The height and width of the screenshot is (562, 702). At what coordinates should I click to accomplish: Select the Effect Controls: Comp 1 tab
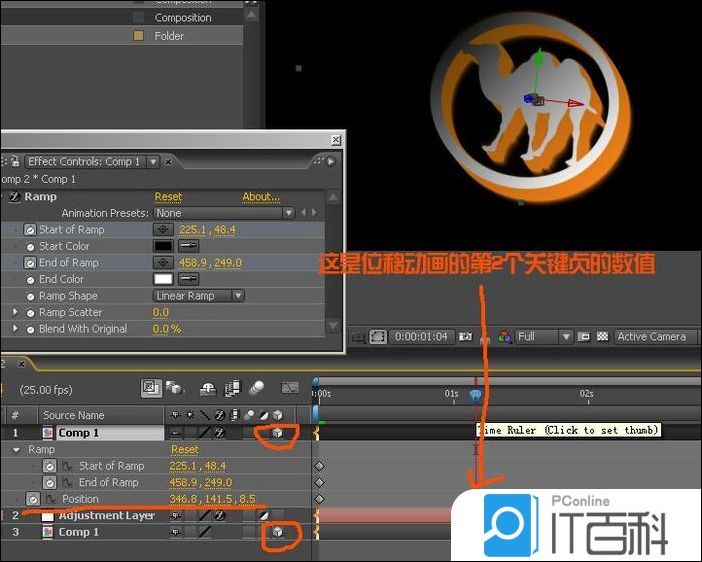point(84,161)
